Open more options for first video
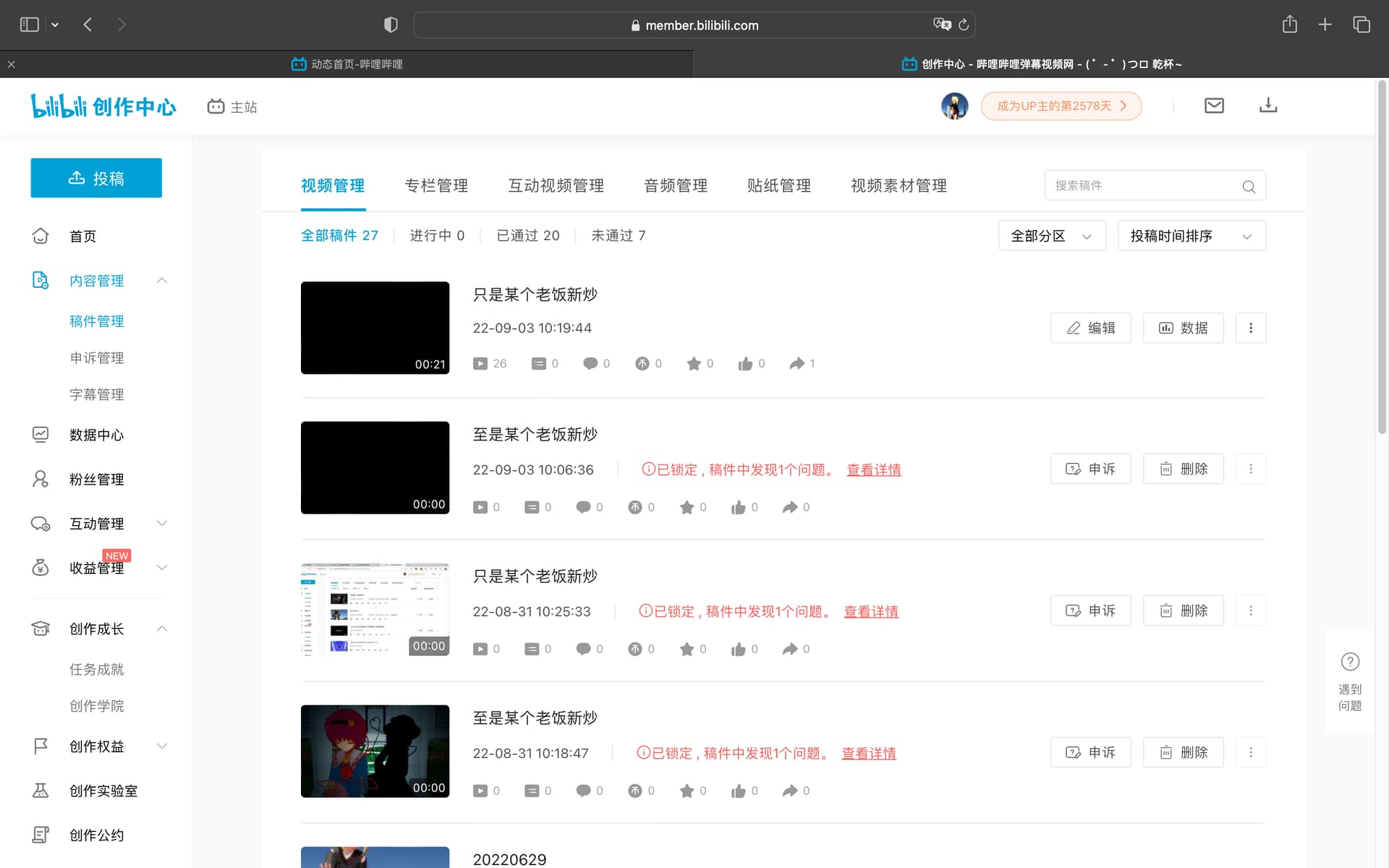1389x868 pixels. coord(1250,328)
